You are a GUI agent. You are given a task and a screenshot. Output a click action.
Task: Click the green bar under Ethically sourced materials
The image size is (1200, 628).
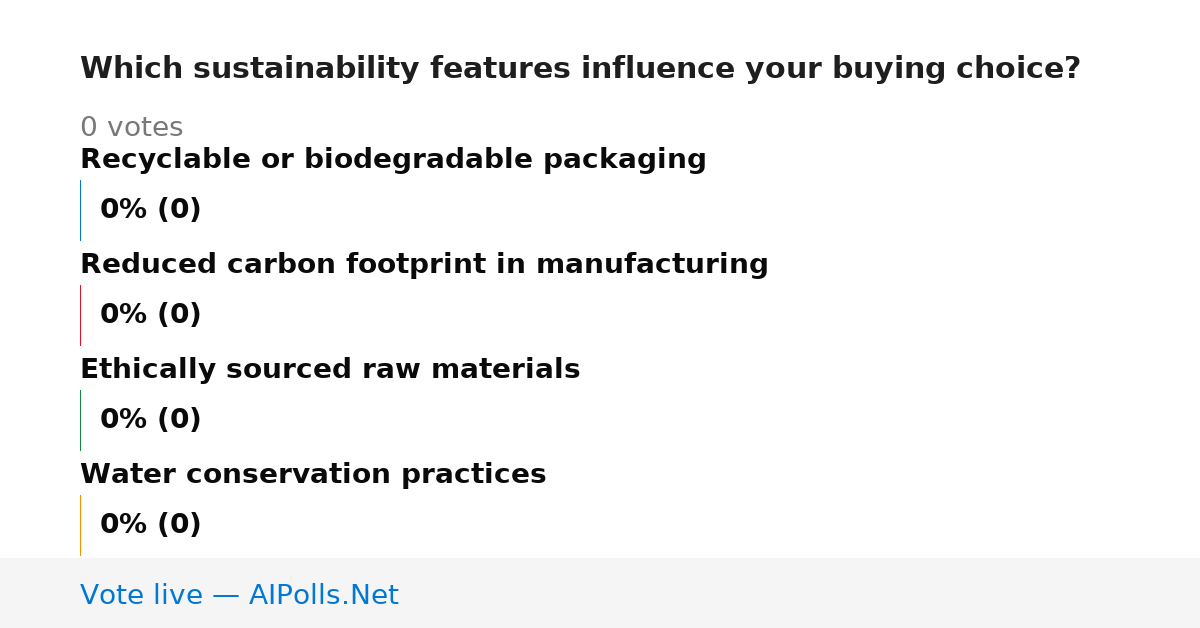[80, 420]
